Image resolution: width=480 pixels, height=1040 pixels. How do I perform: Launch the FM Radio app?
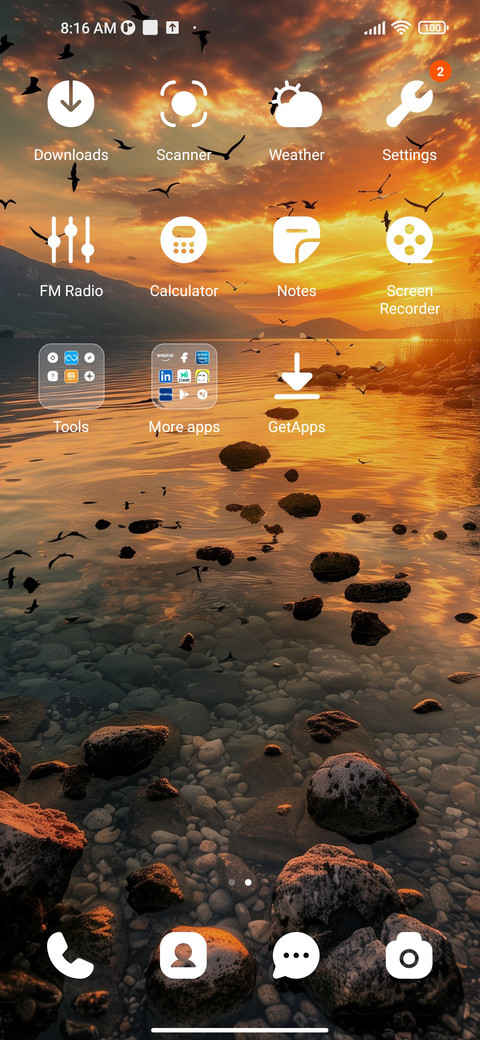71,239
